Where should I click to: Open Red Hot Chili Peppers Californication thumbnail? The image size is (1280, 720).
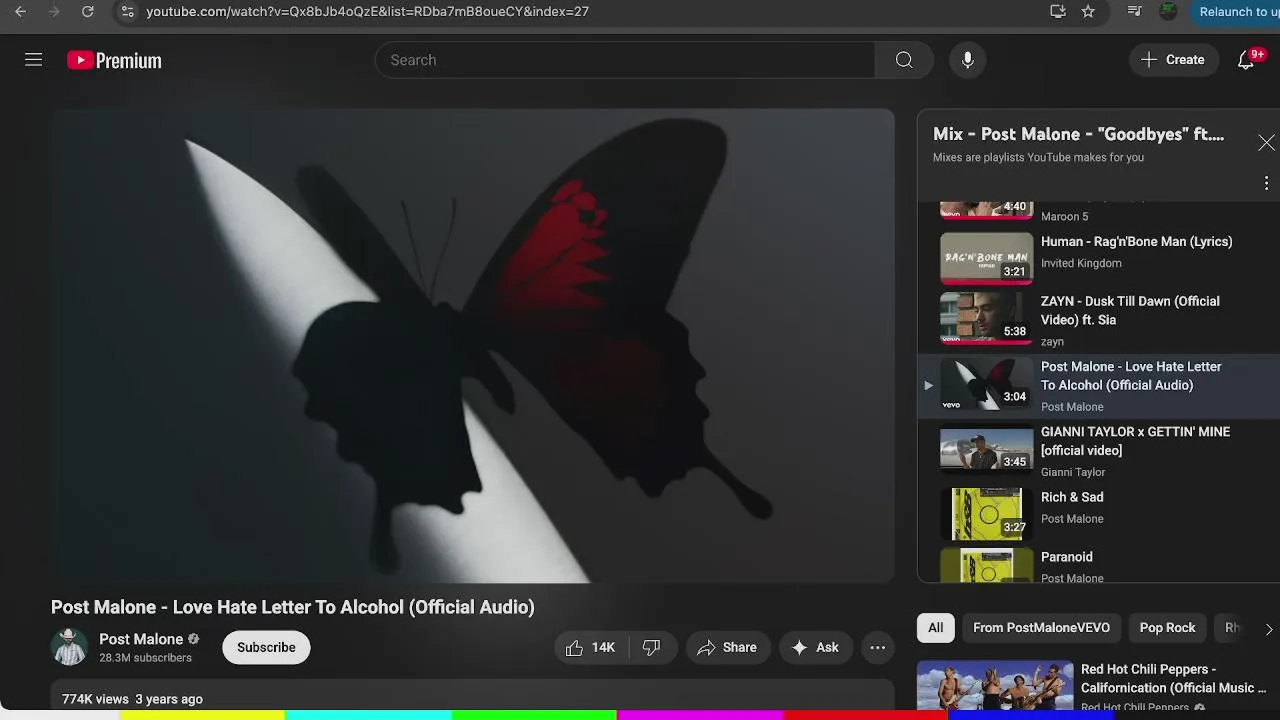point(995,685)
